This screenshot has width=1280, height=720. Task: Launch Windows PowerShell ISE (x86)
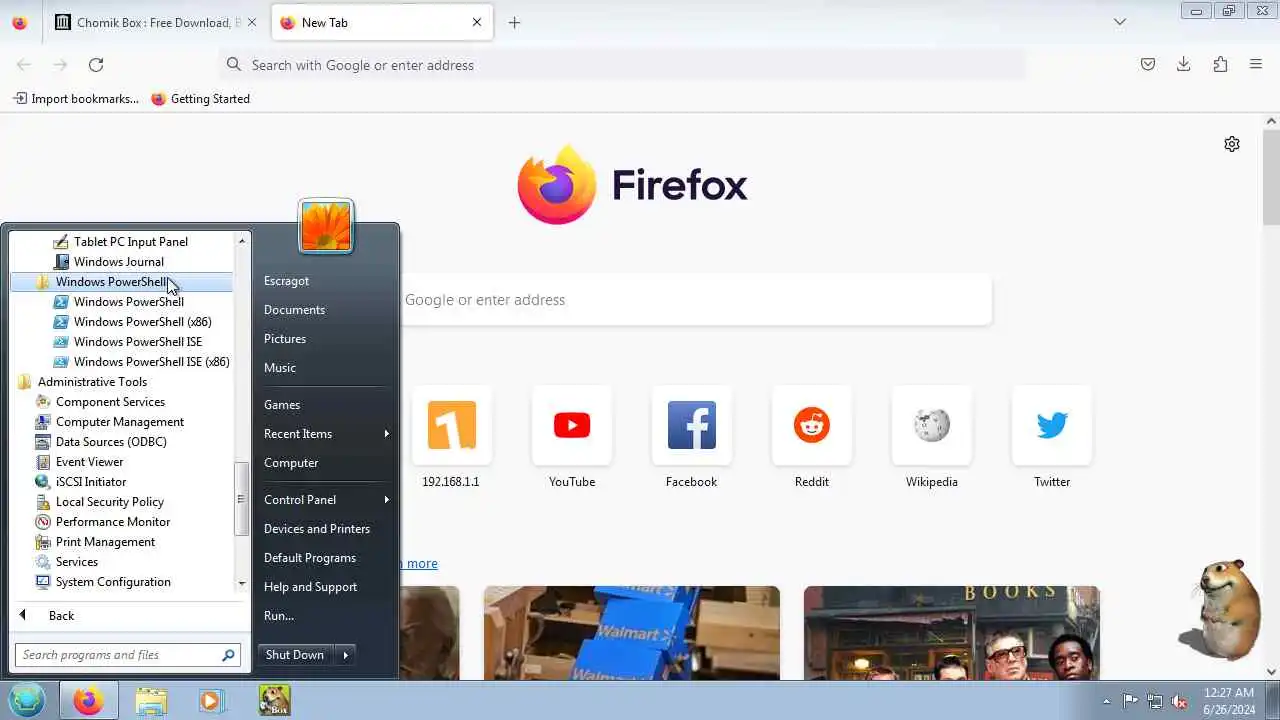pyautogui.click(x=151, y=362)
